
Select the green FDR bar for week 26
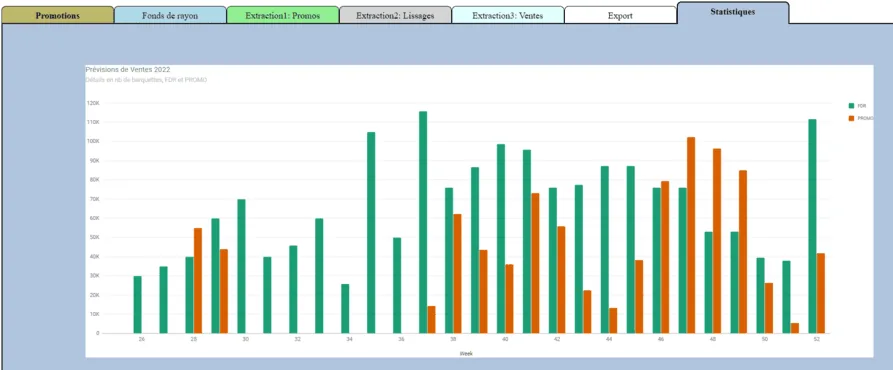tap(137, 305)
